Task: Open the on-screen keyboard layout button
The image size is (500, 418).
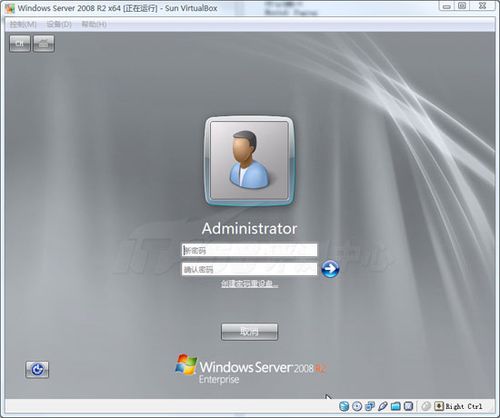Action: (x=44, y=44)
